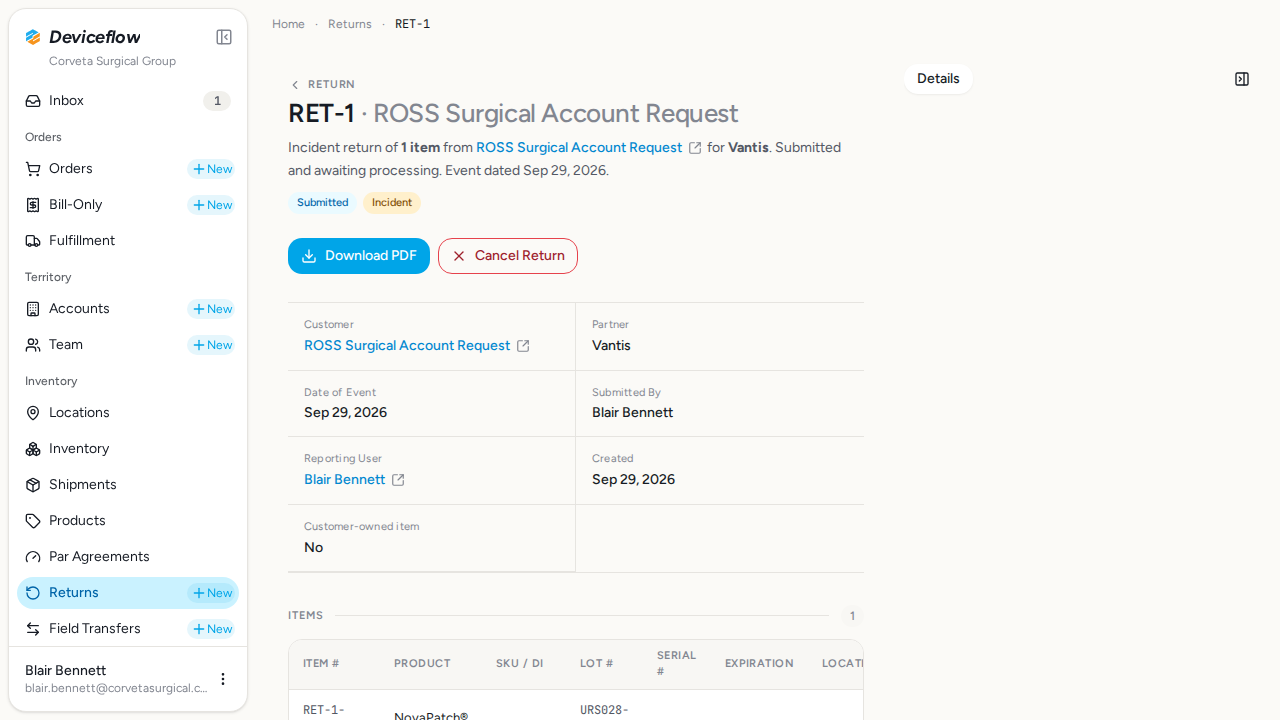Go to Home breadcrumb
Screen dimensions: 1280x720
tap(288, 24)
